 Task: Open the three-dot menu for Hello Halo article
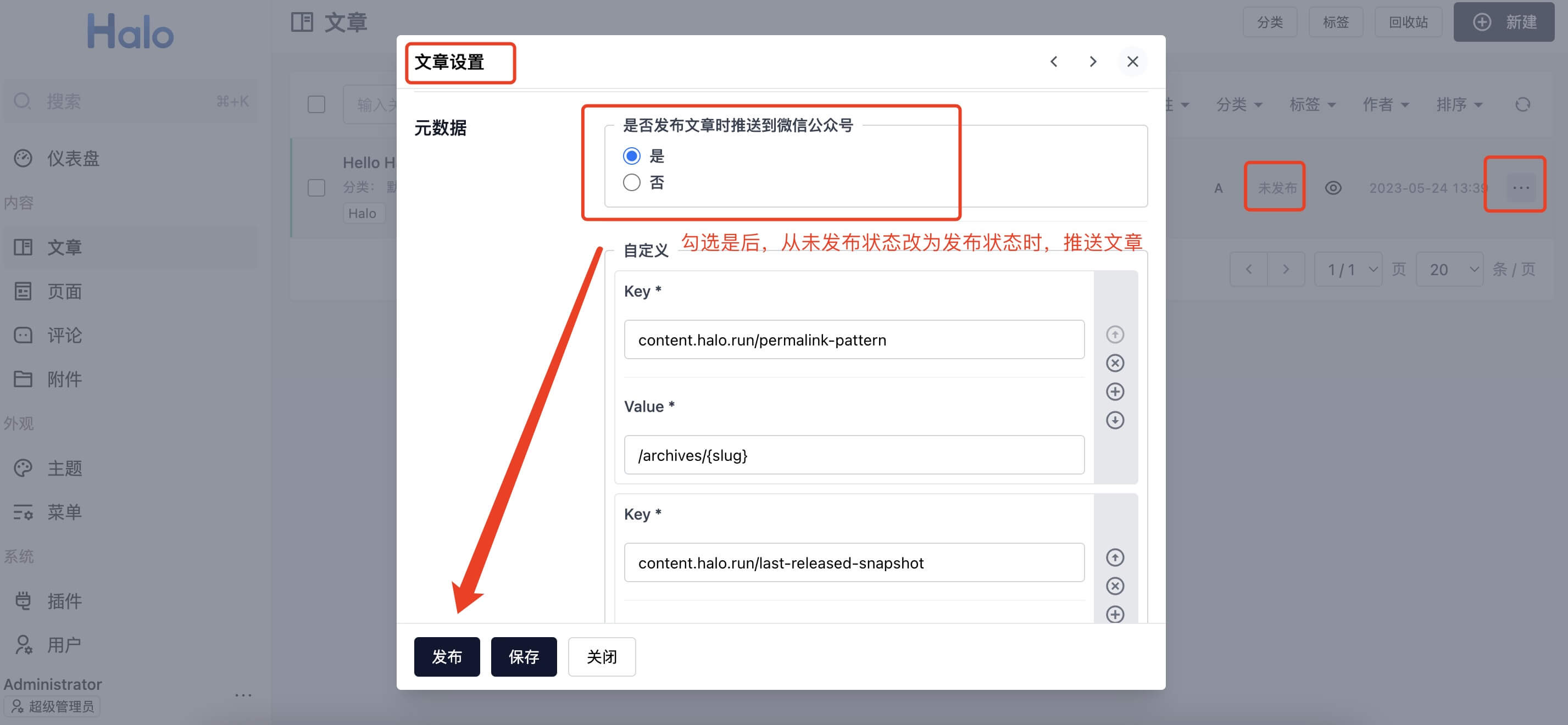[x=1521, y=187]
